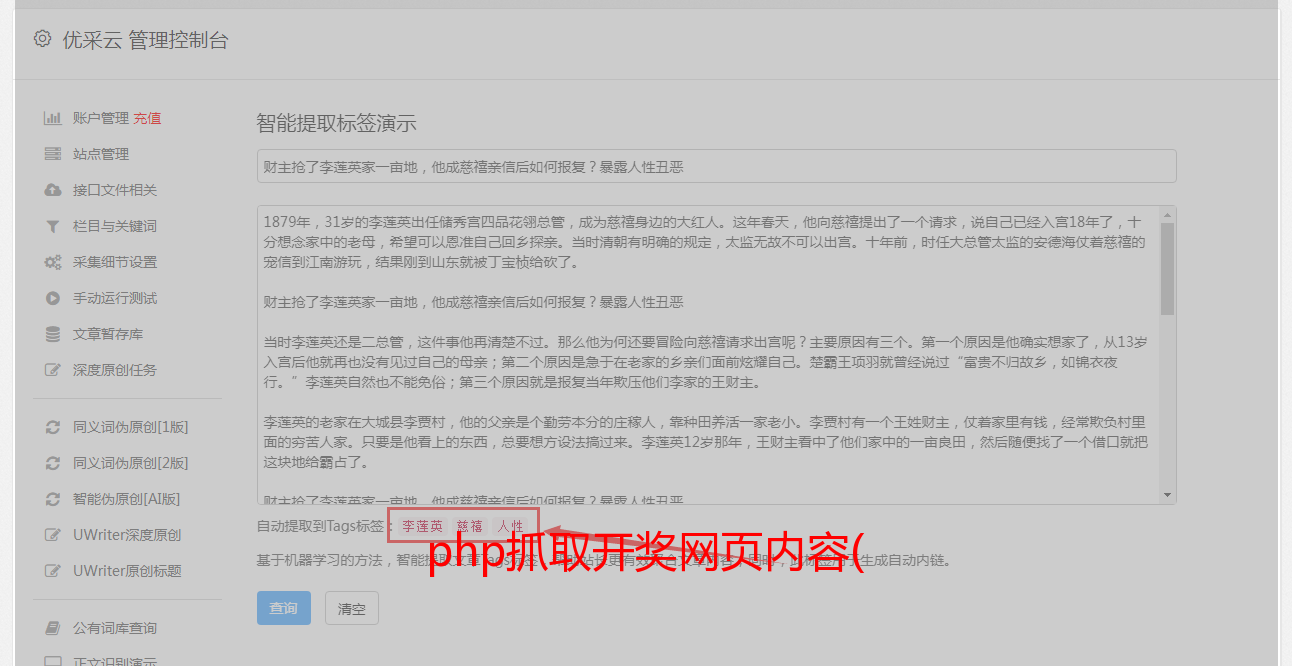Click the scroll-up arrow of the text area
1292x666 pixels.
tap(1167, 215)
